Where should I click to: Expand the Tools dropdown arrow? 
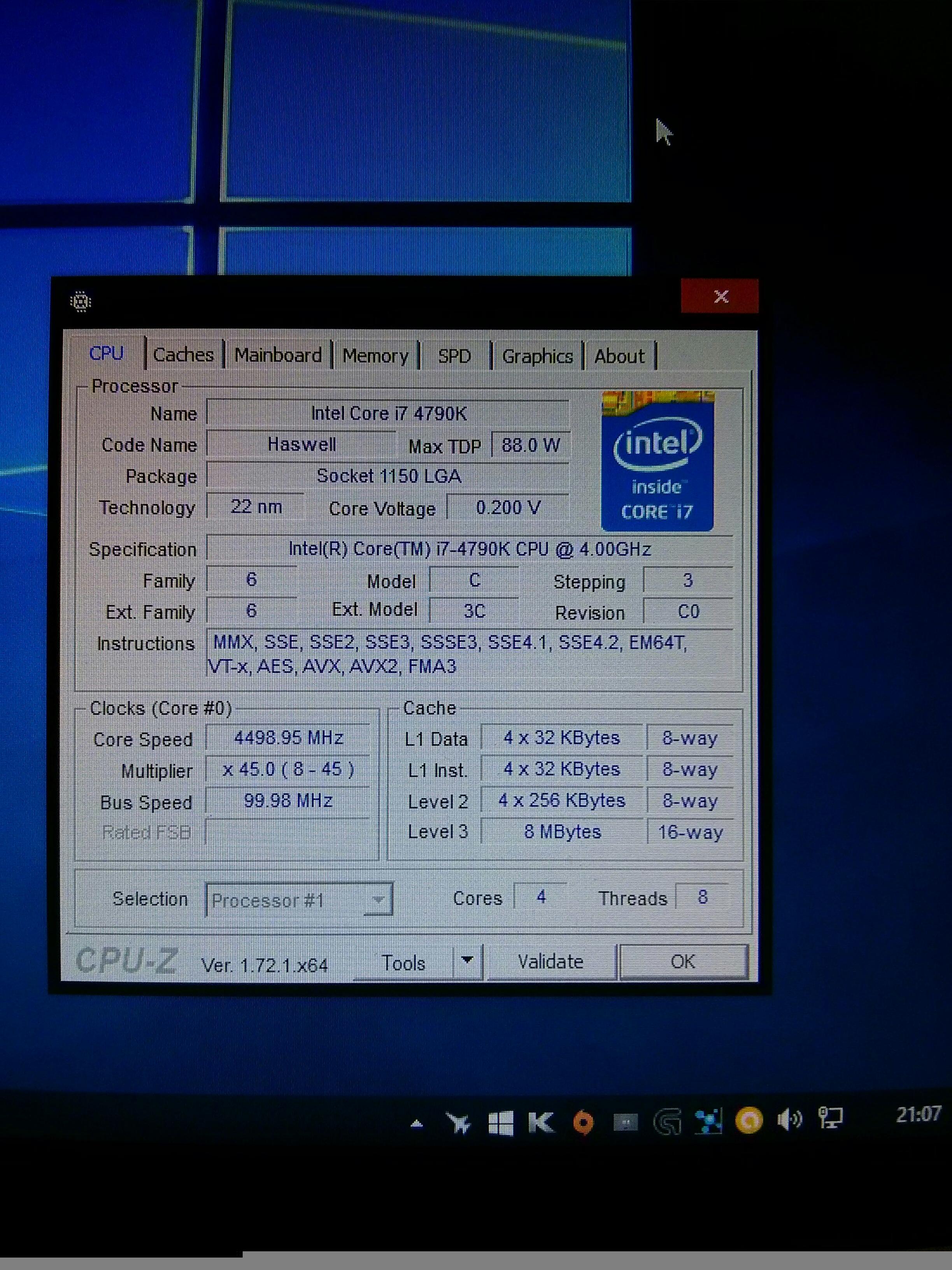pyautogui.click(x=467, y=959)
